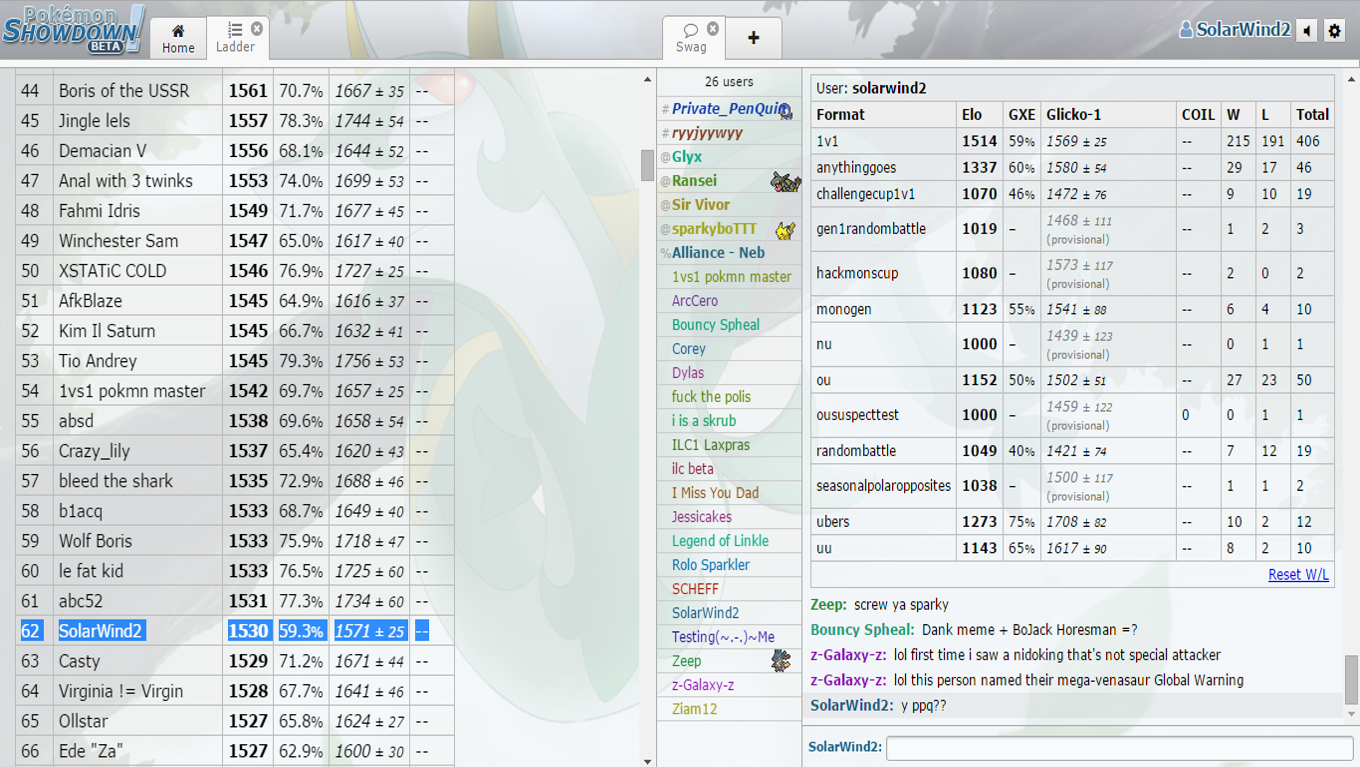This screenshot has height=767, width=1360.
Task: Click ladder name XSTATiC COLD
Action: [x=112, y=271]
